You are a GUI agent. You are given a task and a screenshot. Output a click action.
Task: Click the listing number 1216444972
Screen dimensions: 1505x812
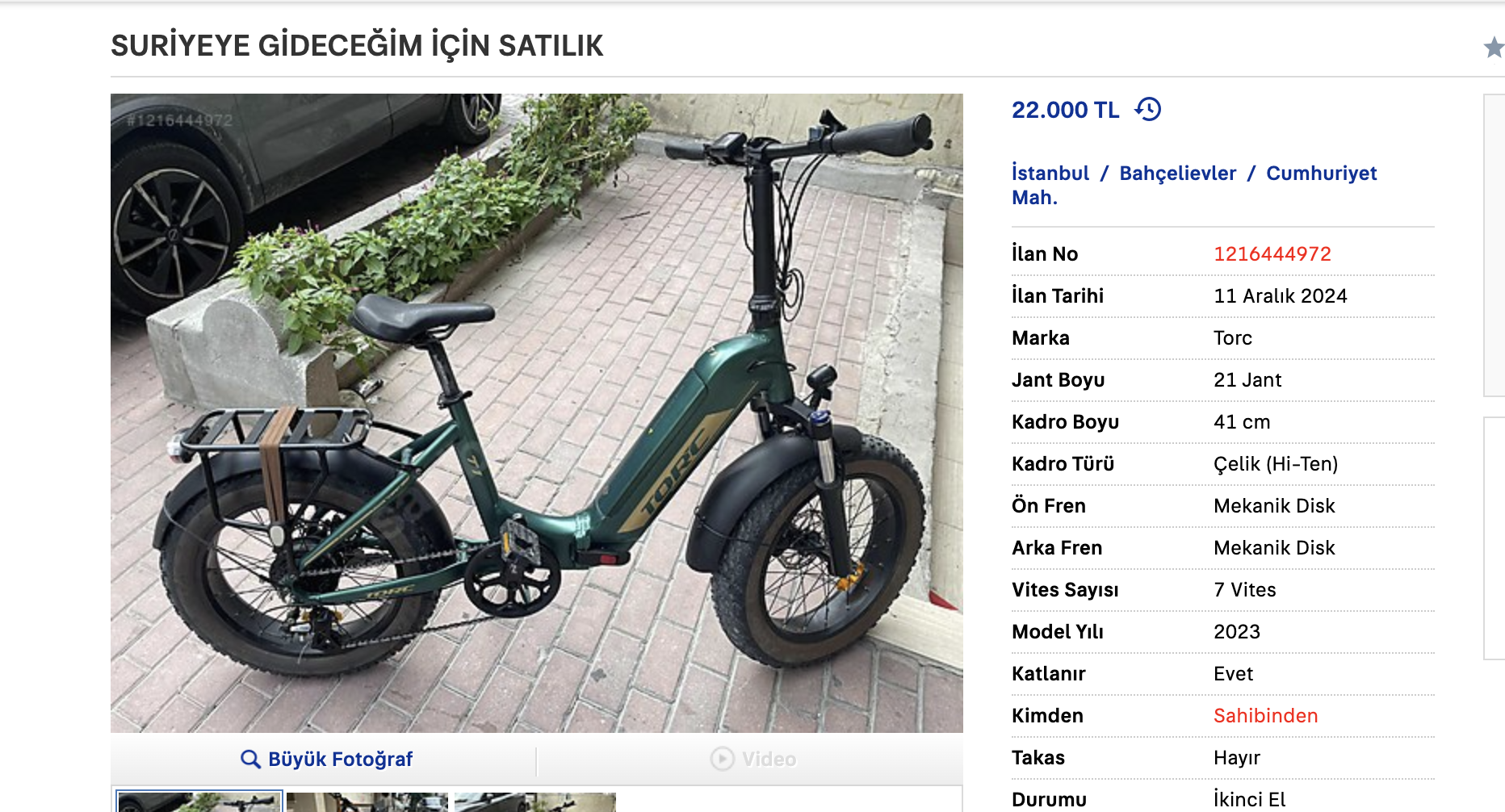pyautogui.click(x=1272, y=254)
